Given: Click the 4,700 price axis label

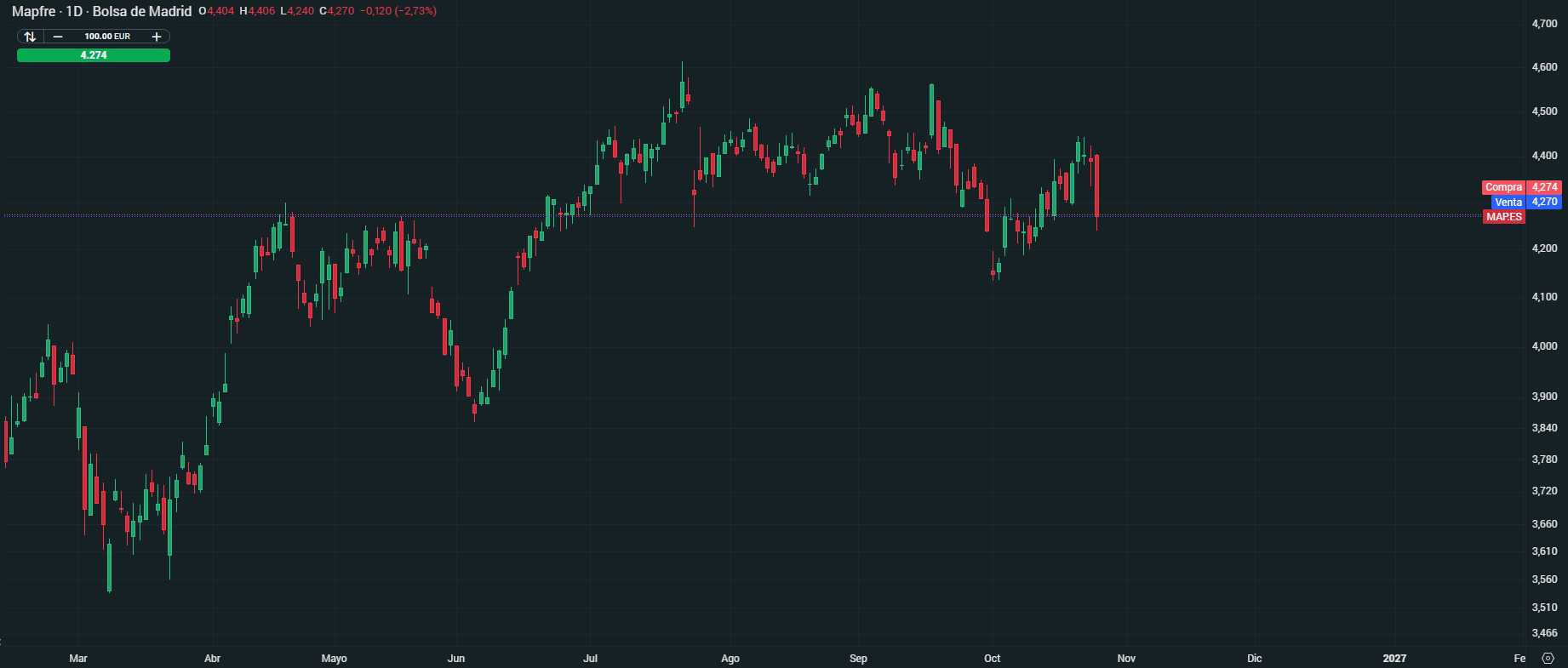Looking at the screenshot, I should tap(1544, 24).
